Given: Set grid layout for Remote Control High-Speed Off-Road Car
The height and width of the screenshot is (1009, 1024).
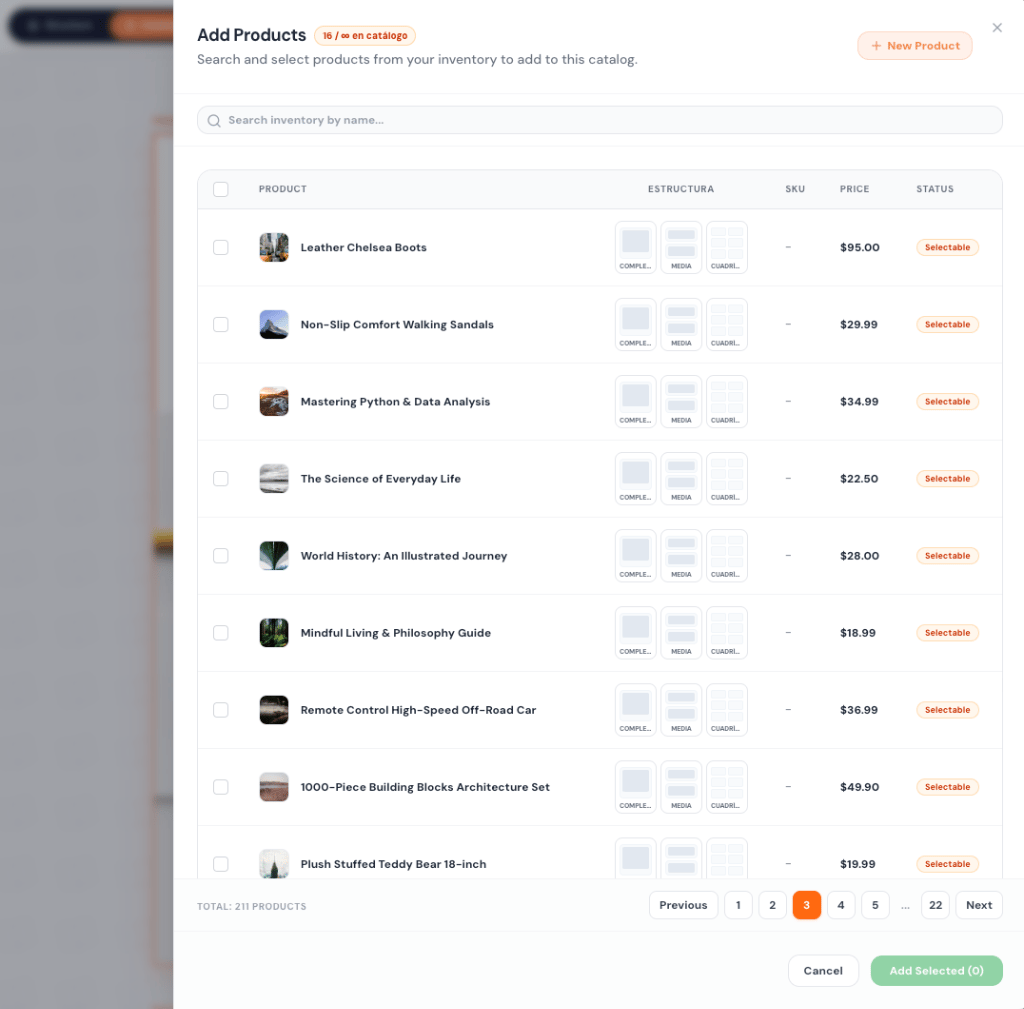Looking at the screenshot, I should (727, 710).
